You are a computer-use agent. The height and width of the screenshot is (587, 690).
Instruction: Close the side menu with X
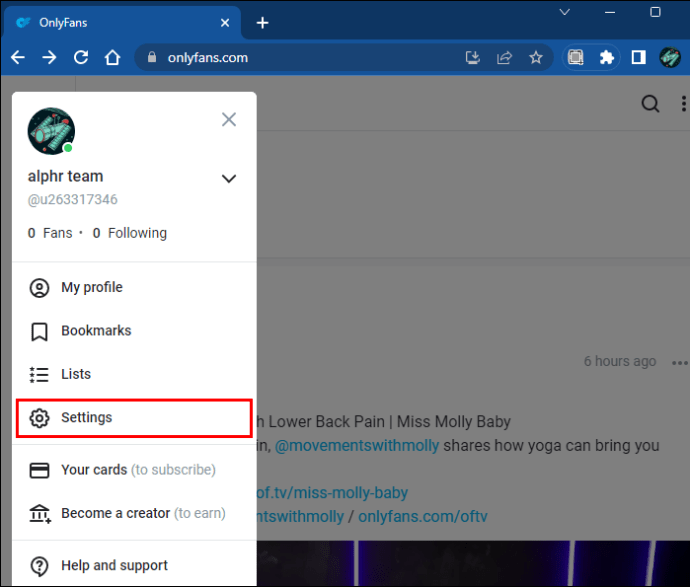coord(229,119)
